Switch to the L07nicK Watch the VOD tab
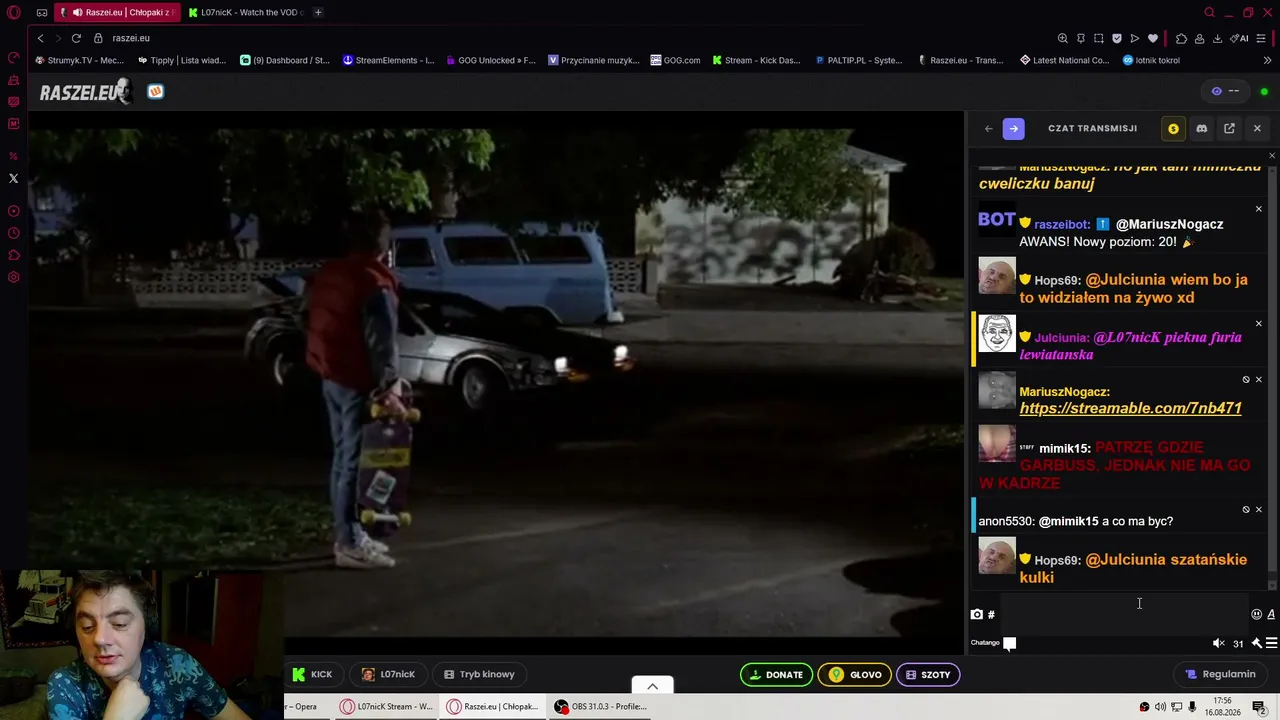 click(x=246, y=12)
